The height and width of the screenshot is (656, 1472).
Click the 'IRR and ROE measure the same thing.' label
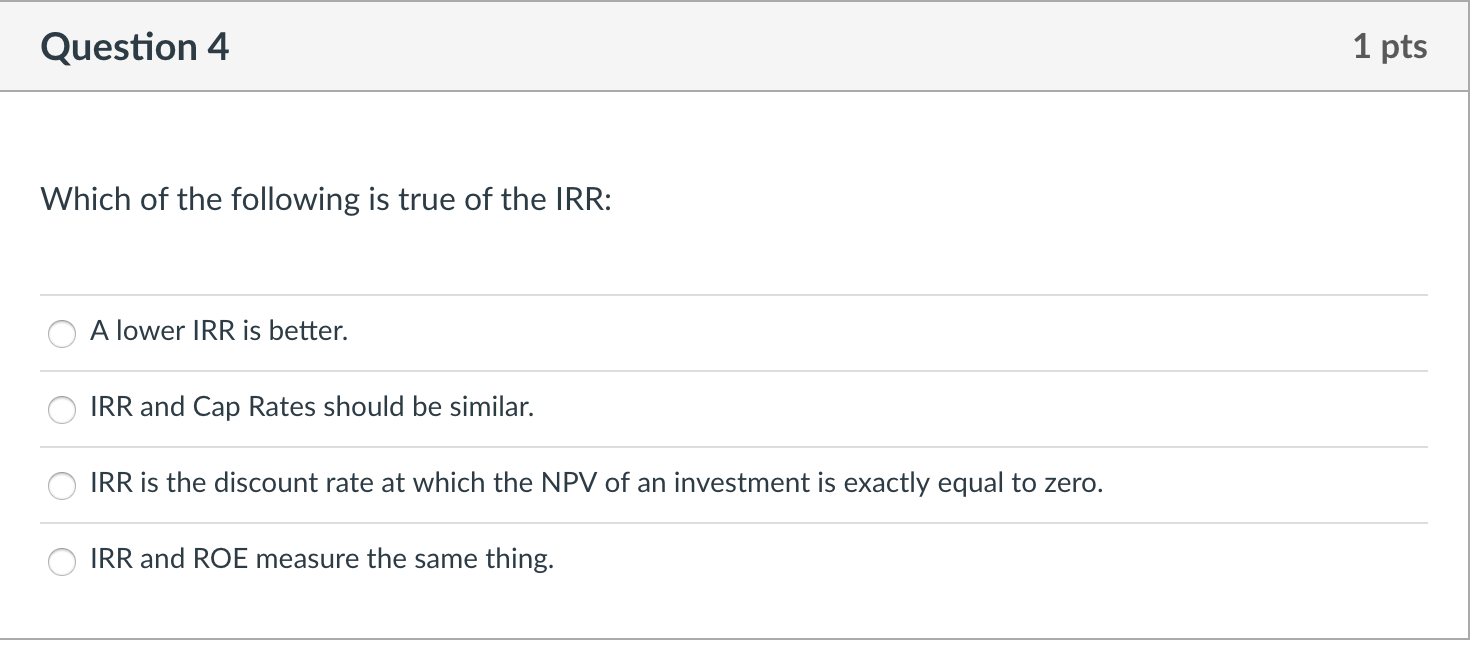pyautogui.click(x=321, y=559)
